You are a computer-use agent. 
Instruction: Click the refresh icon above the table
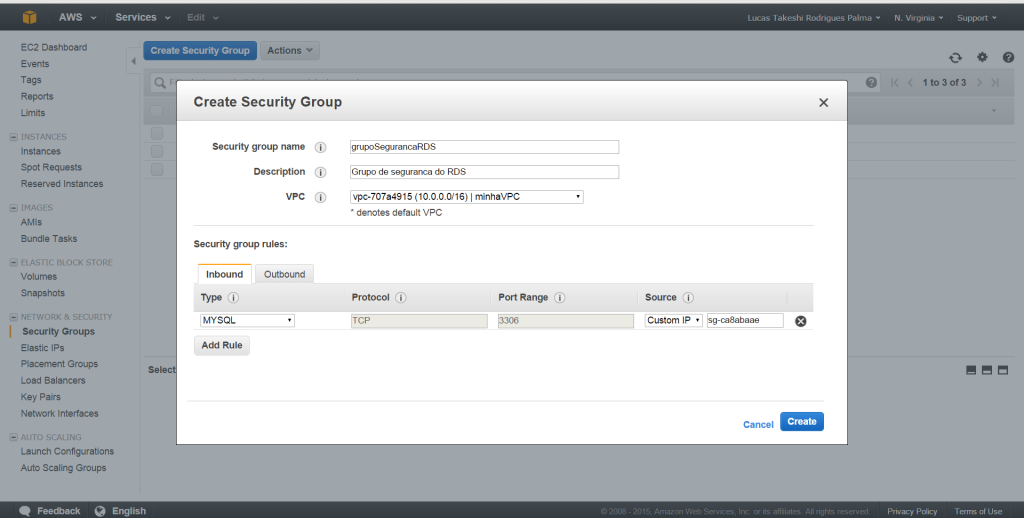pos(955,58)
